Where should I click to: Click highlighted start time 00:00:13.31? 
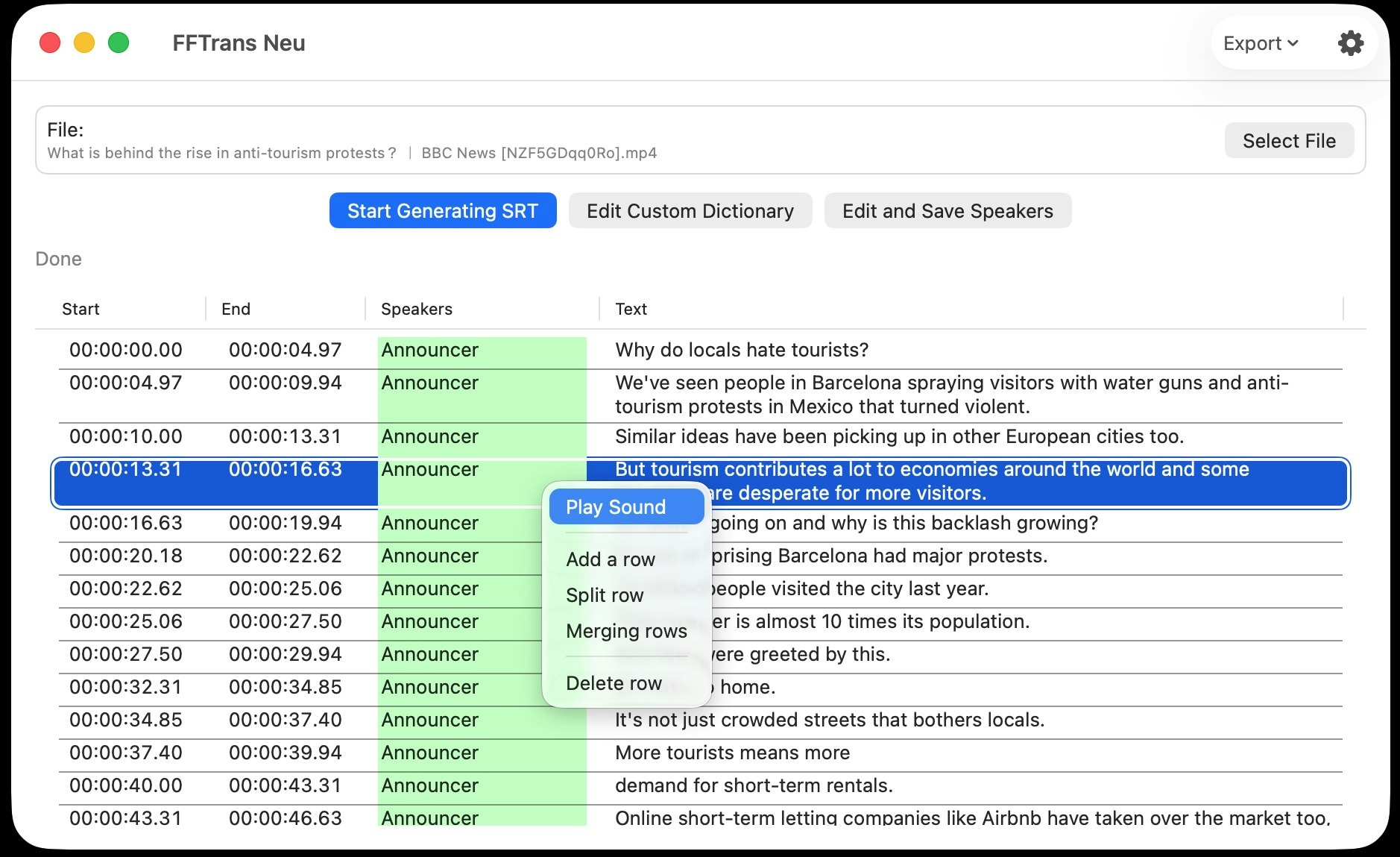click(126, 469)
